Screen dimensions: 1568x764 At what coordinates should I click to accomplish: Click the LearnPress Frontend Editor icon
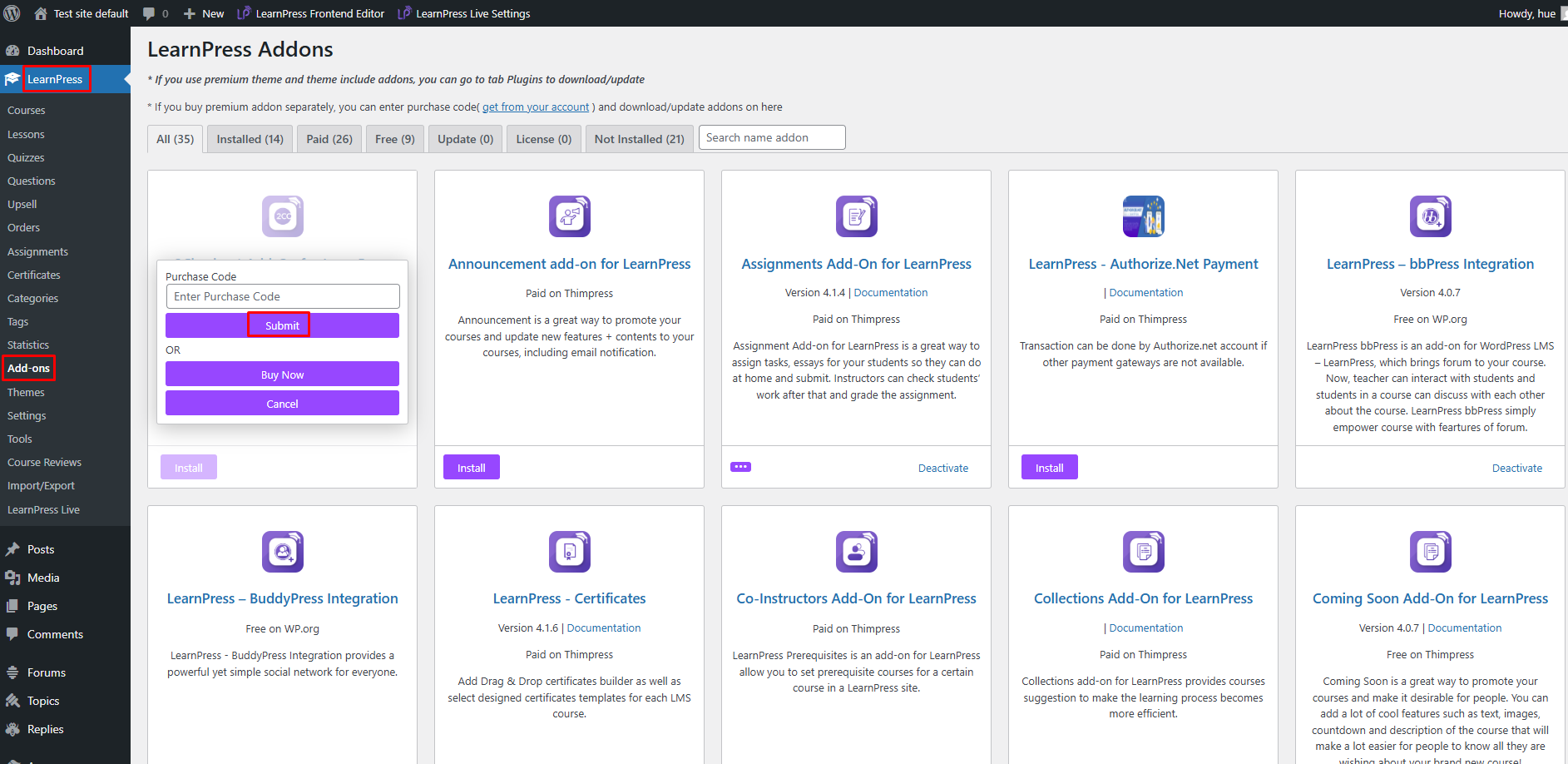(x=244, y=13)
